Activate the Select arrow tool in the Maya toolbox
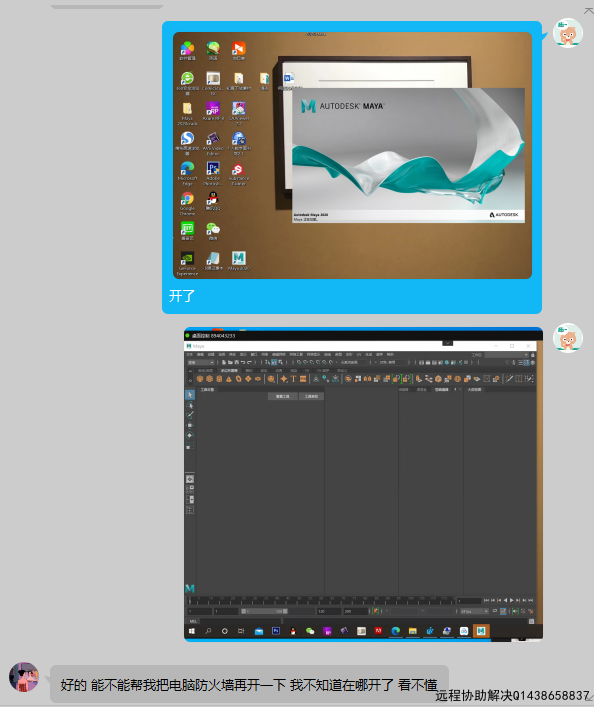Screen dimensions: 594x707 (x=190, y=395)
